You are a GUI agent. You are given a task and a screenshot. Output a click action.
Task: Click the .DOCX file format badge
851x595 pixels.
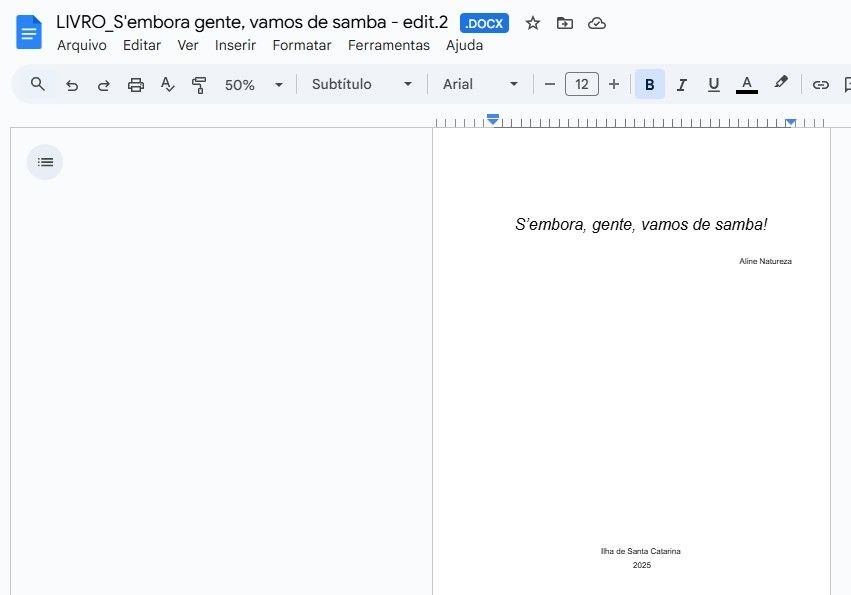coord(484,23)
